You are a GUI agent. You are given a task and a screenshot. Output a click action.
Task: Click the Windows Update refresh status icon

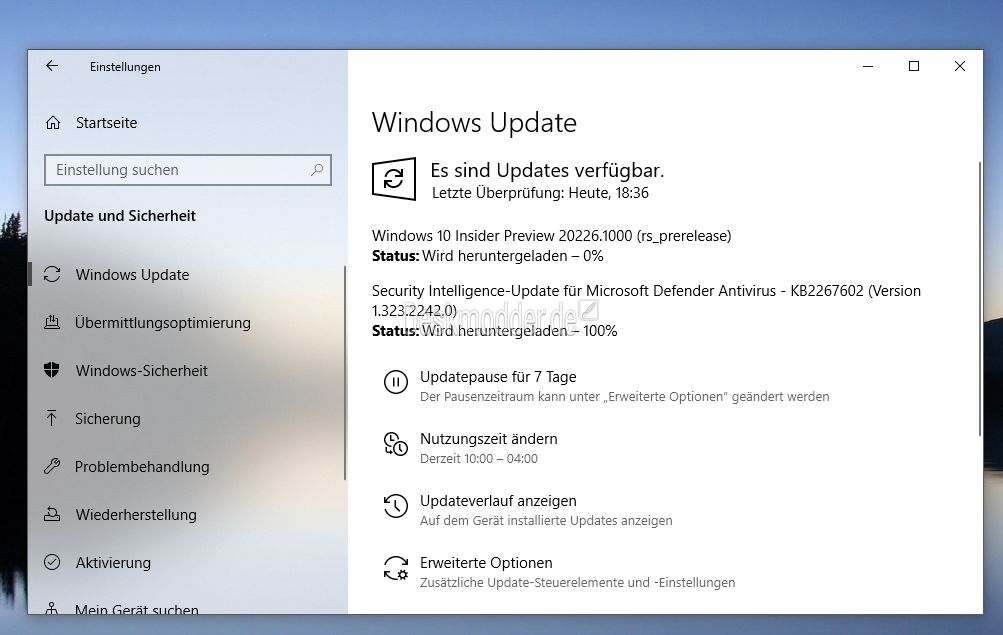point(394,179)
